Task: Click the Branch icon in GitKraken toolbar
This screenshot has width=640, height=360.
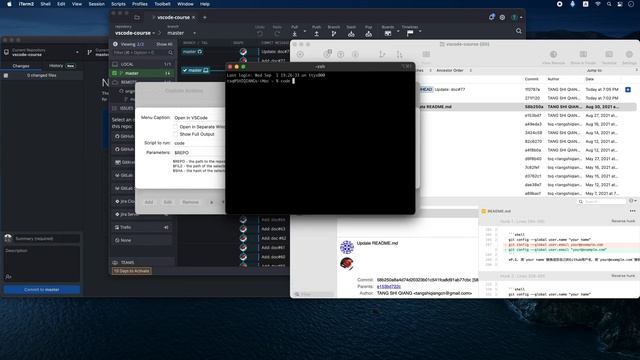Action: tap(334, 34)
